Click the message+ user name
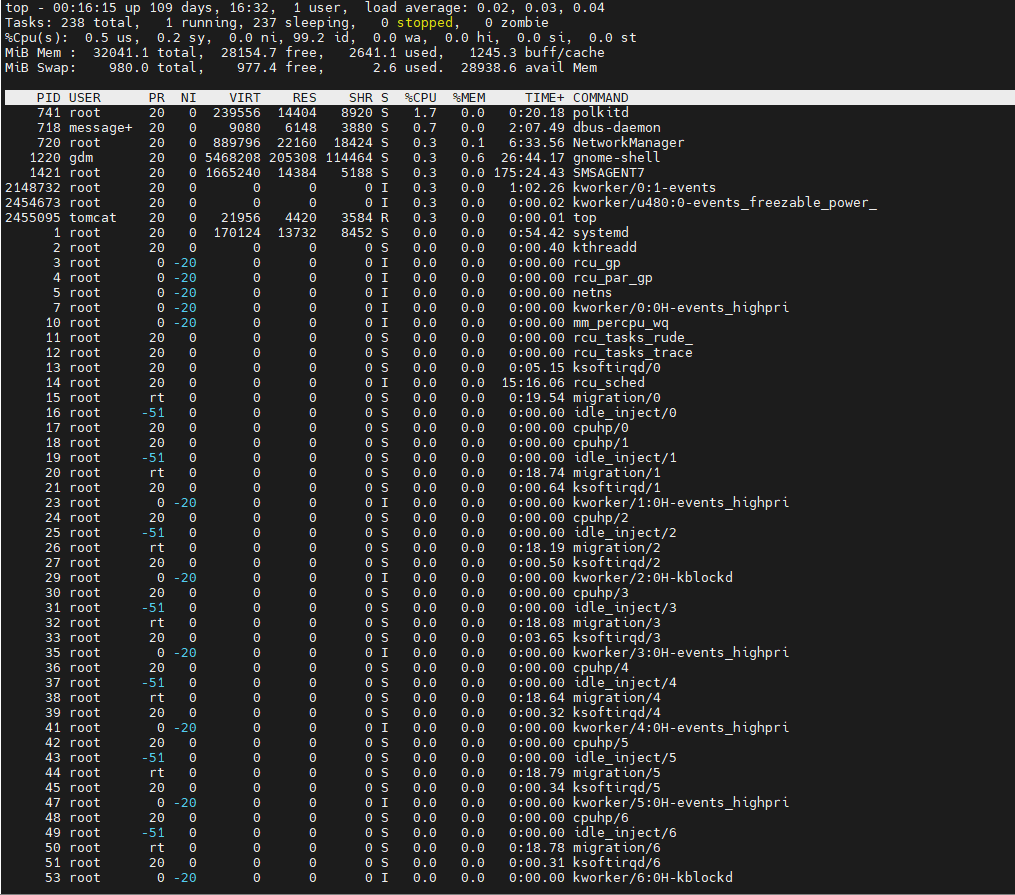This screenshot has width=1015, height=895. (x=101, y=127)
